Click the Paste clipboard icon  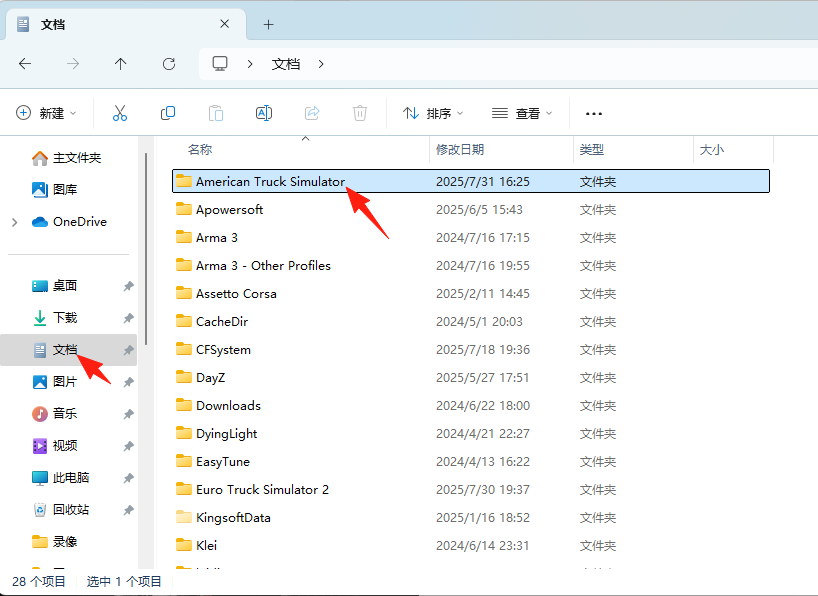(x=215, y=113)
